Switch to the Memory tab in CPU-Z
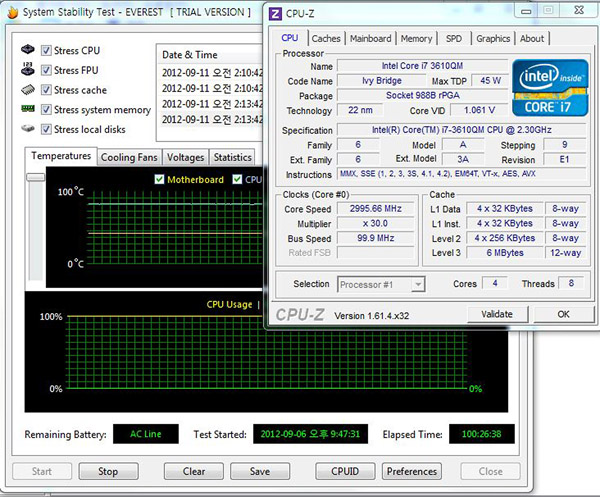Viewport: 600px width, 497px height. pos(416,39)
